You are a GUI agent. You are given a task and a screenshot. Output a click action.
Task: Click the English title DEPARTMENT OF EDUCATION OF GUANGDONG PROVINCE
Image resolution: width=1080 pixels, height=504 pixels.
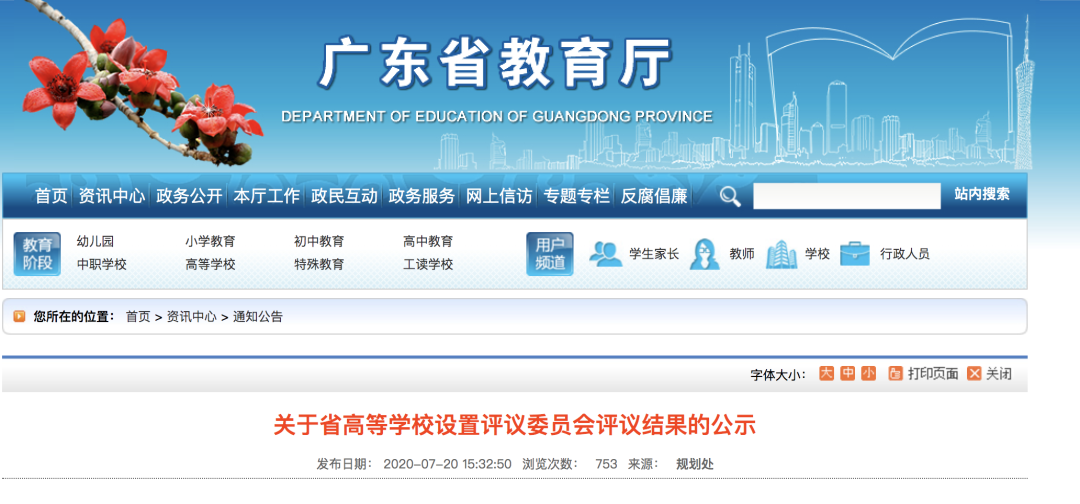(x=497, y=116)
